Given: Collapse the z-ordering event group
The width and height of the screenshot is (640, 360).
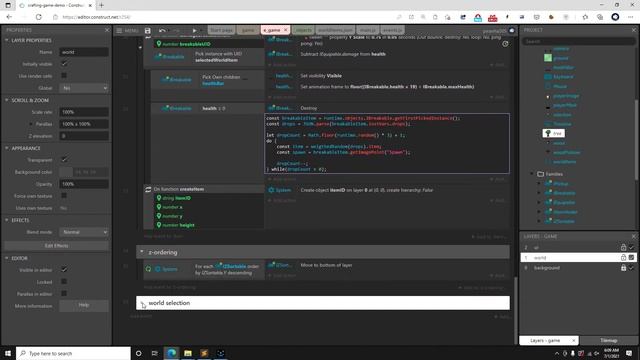Looking at the screenshot, I should (x=142, y=252).
